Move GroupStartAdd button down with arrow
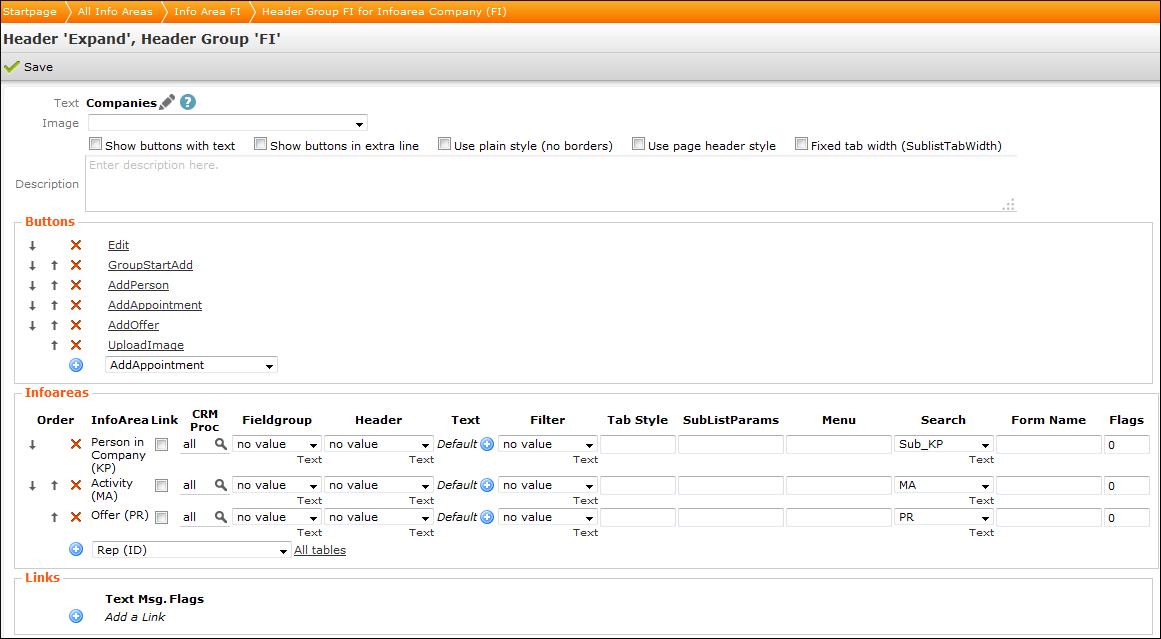The width and height of the screenshot is (1161, 639). coord(32,265)
